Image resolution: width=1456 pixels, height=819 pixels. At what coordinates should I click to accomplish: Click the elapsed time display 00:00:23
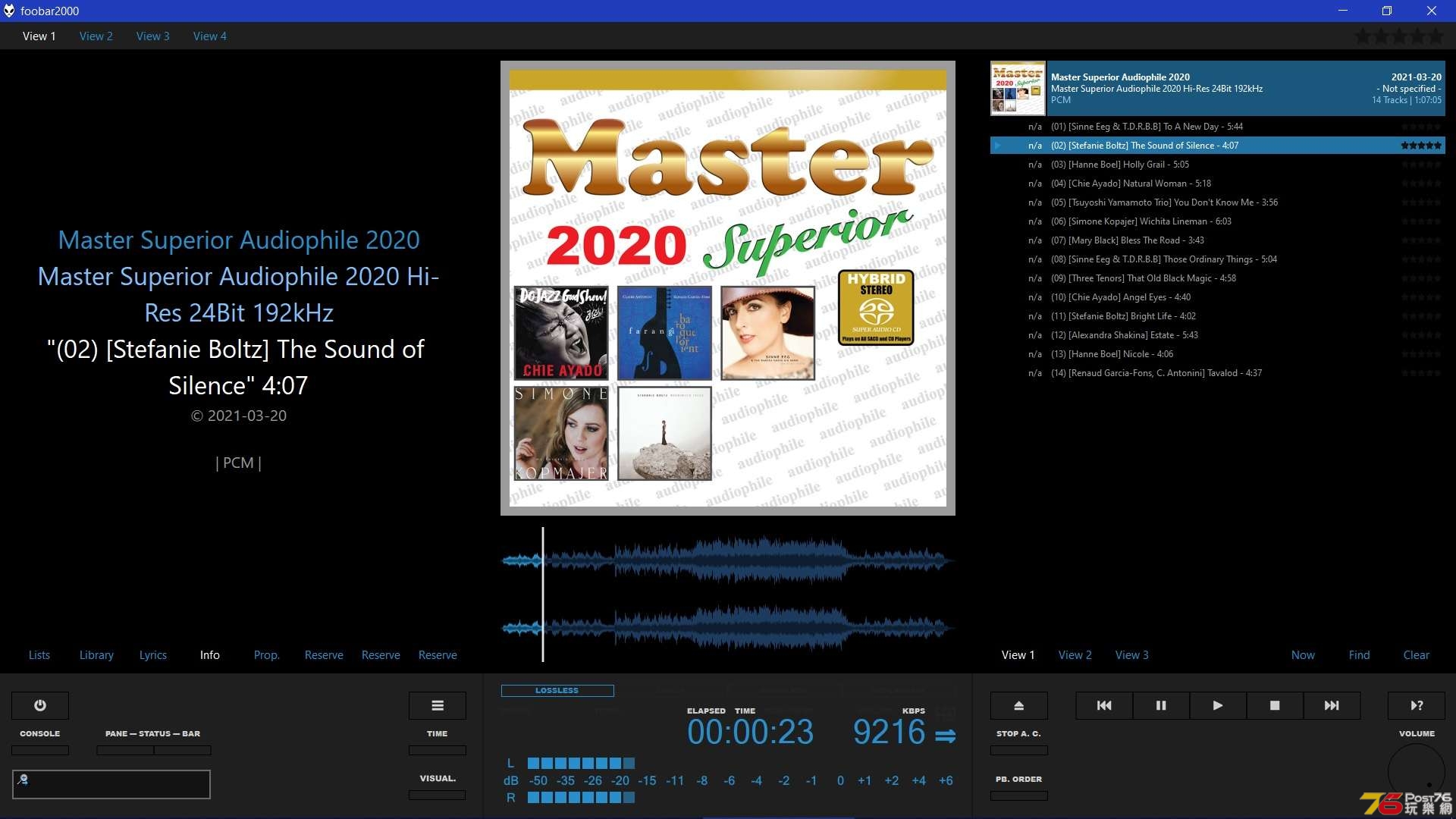click(750, 732)
